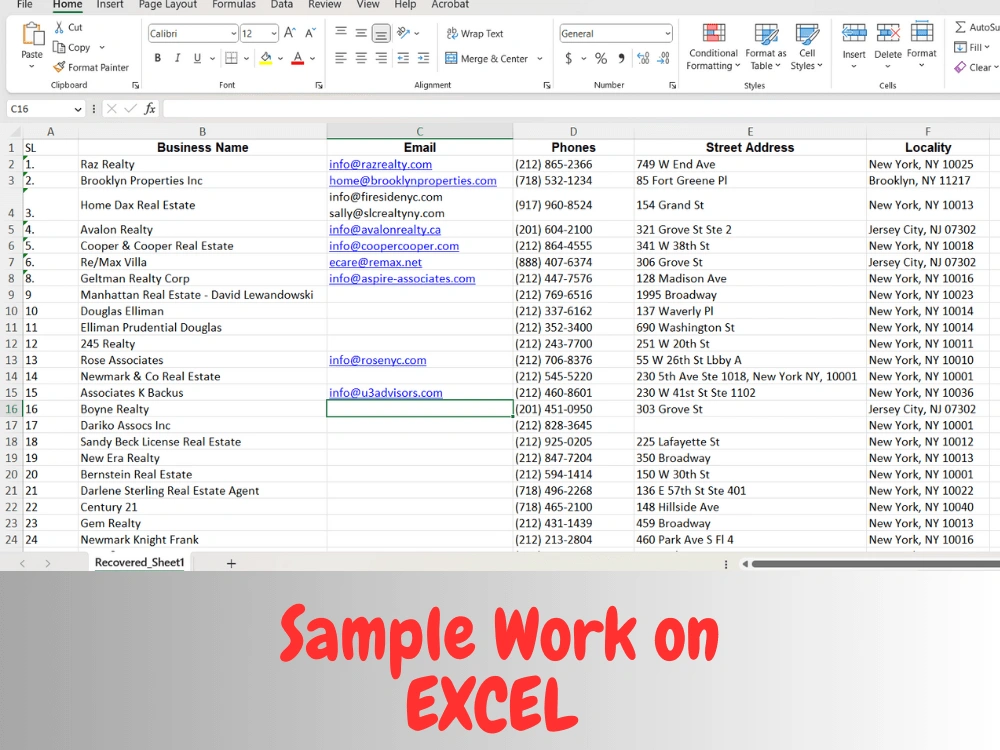Open the font size dropdown
This screenshot has height=750, width=1000.
click(274, 33)
